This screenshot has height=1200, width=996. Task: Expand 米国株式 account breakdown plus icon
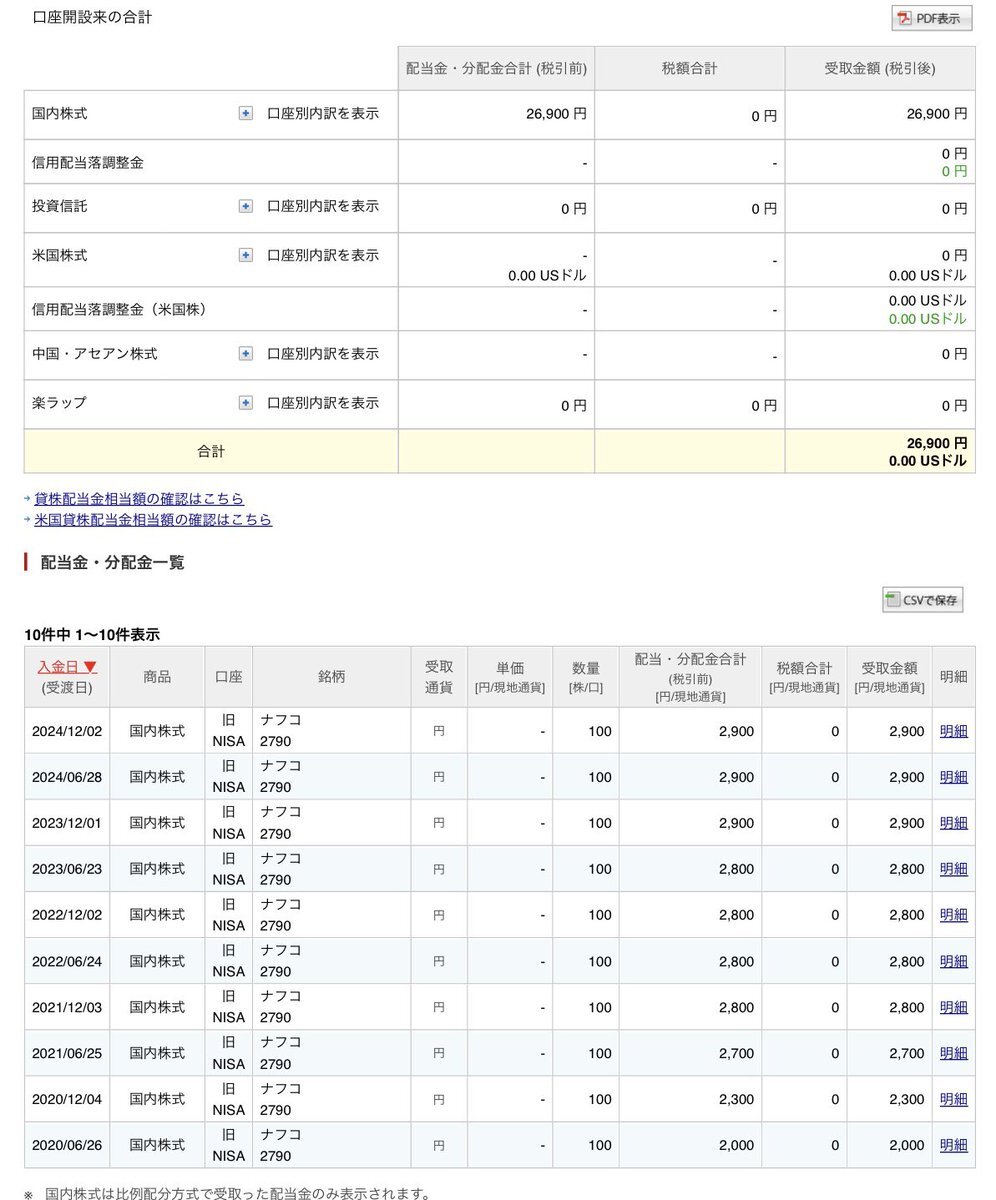pos(246,255)
